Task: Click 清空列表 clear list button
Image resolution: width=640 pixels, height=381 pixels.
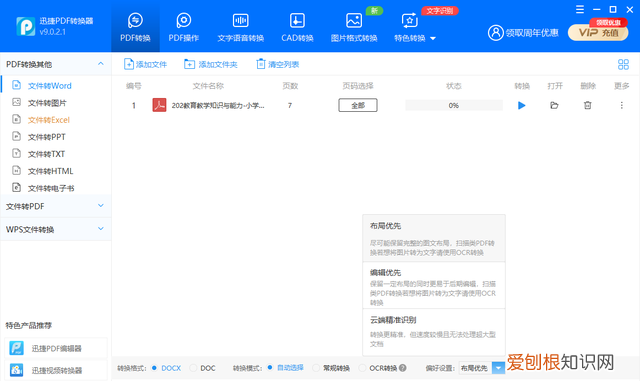Action: (278, 64)
